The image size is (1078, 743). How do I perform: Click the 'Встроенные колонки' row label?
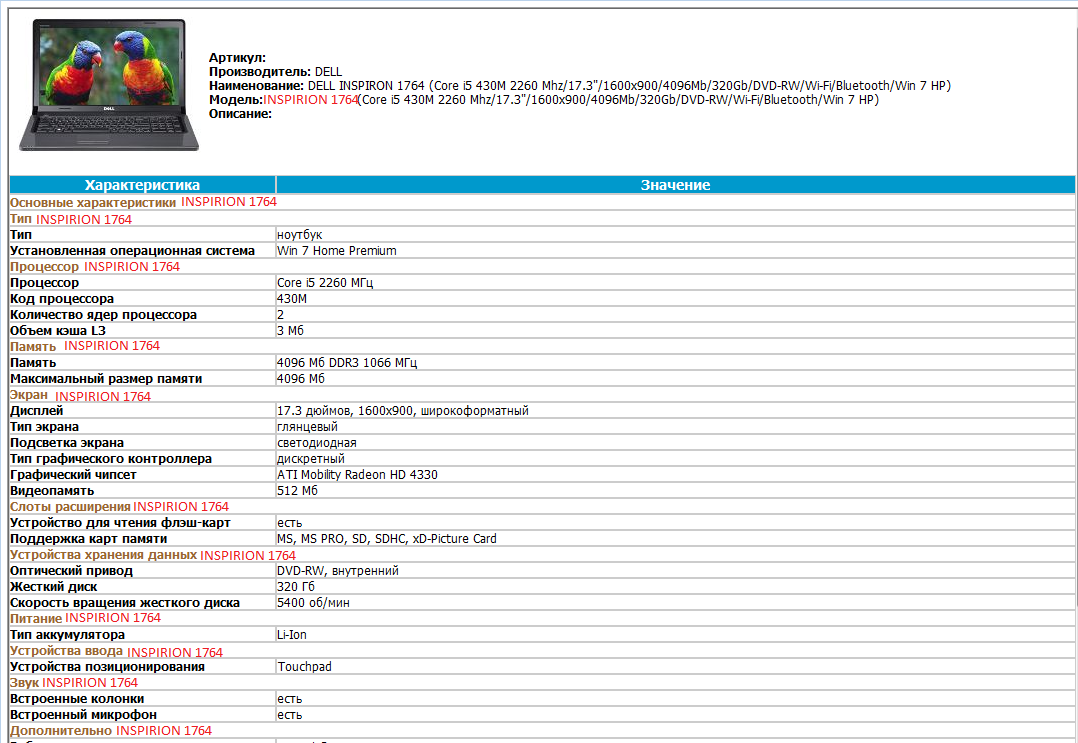pos(77,699)
